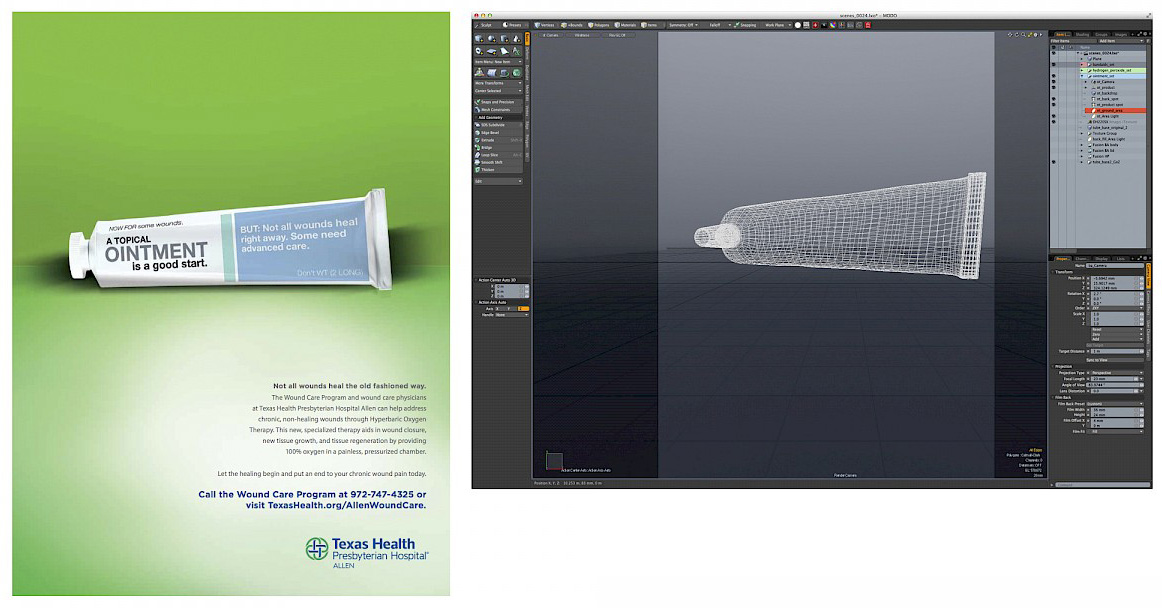Select the Rotate transform tool icon
Image resolution: width=1162 pixels, height=608 pixels.
[492, 73]
